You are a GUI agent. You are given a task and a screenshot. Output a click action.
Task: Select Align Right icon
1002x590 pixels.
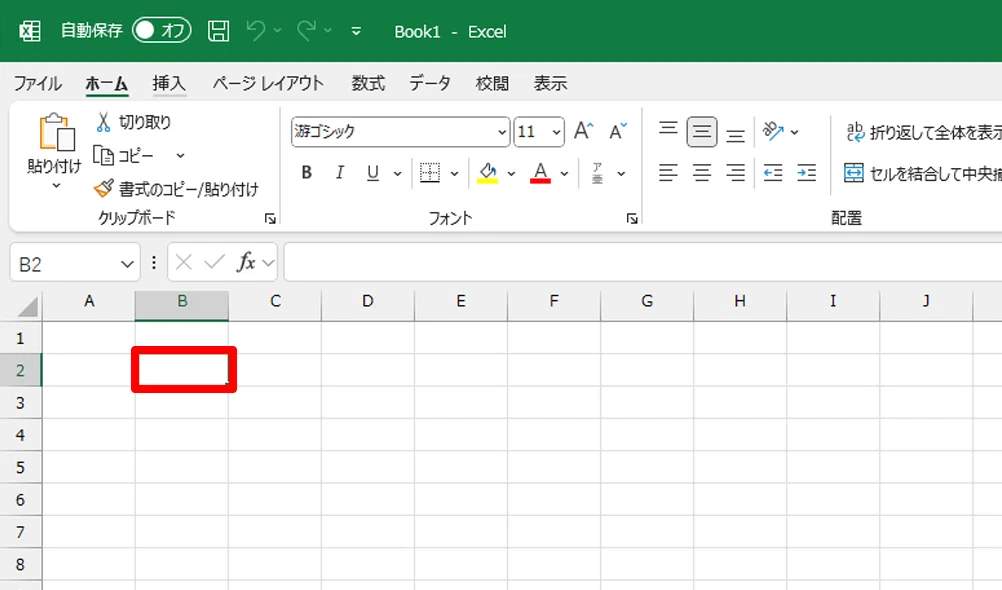pos(736,173)
